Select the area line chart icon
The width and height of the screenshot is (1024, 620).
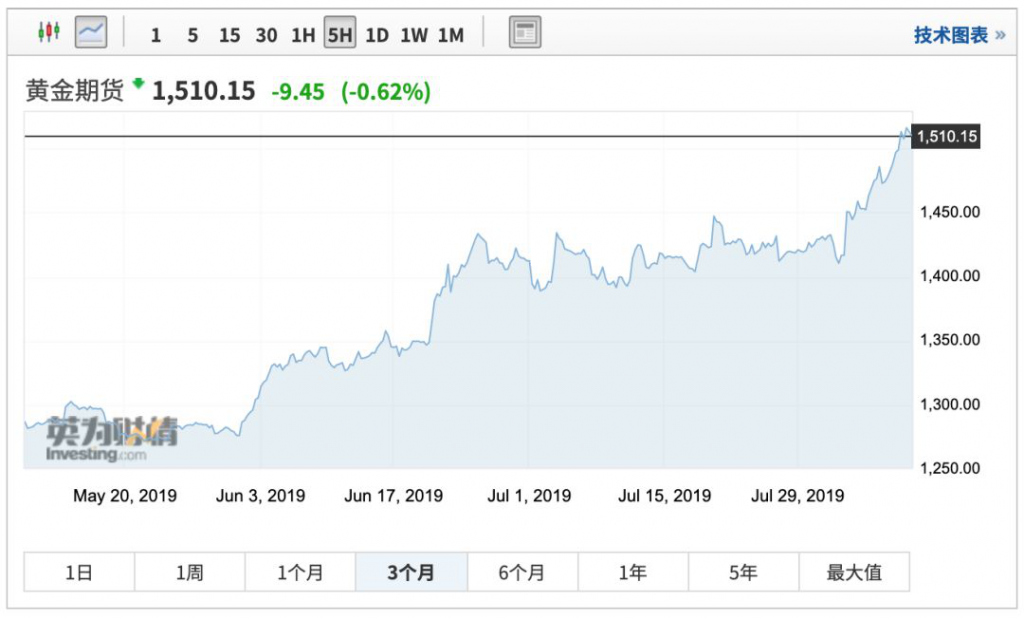click(91, 33)
